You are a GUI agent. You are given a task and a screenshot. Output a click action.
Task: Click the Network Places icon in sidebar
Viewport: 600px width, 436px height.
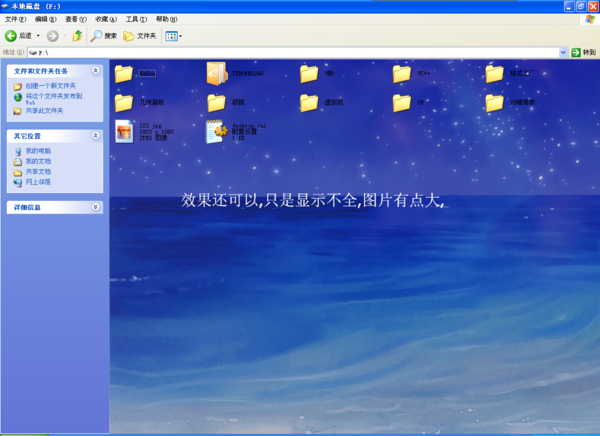coord(18,183)
